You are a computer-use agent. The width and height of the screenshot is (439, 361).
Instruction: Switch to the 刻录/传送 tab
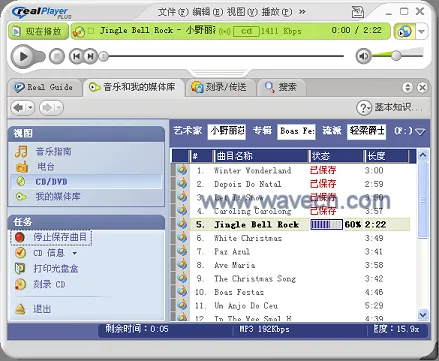tap(220, 87)
